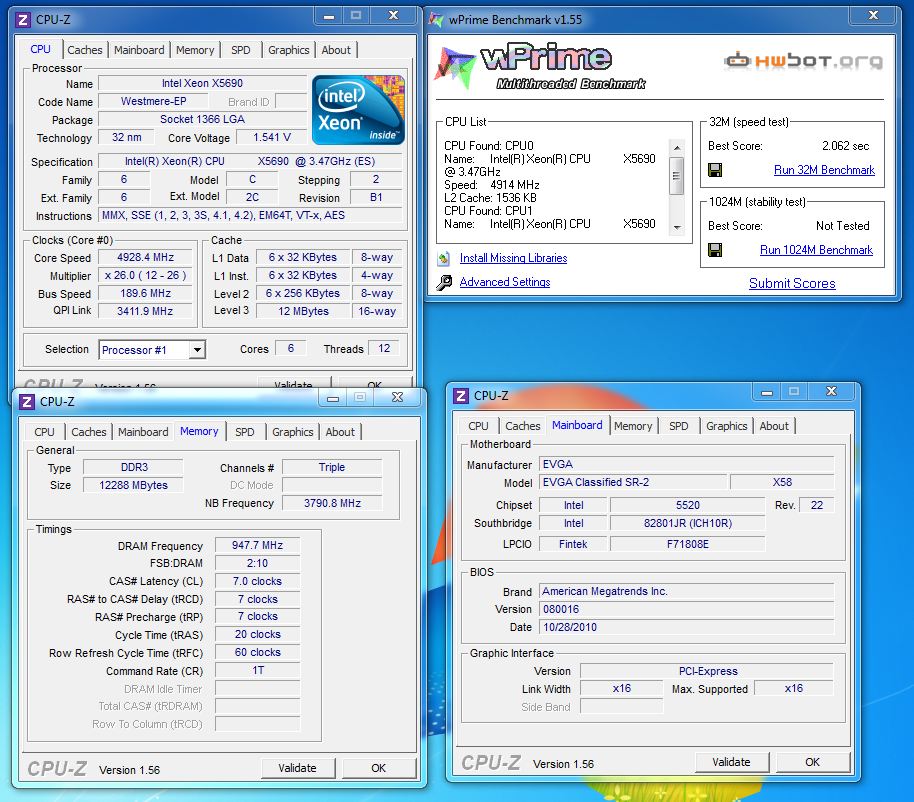Open Mainboard tab in the Memory CPU-Z window
This screenshot has height=802, width=914.
[x=143, y=432]
